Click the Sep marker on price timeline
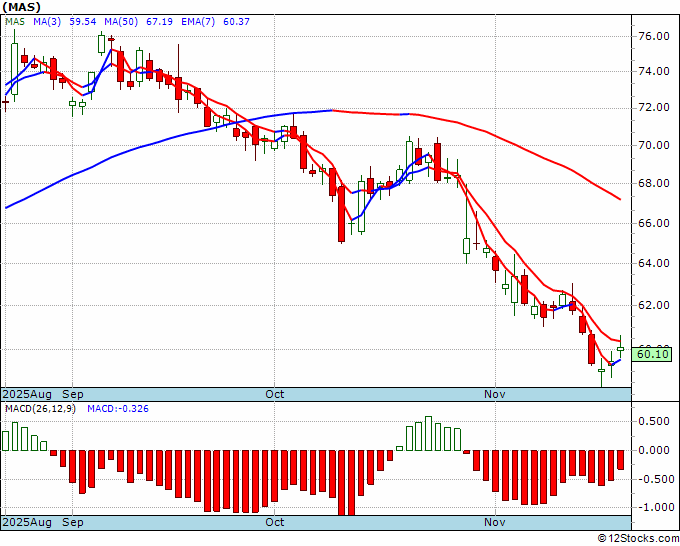This screenshot has height=546, width=680. 73,394
